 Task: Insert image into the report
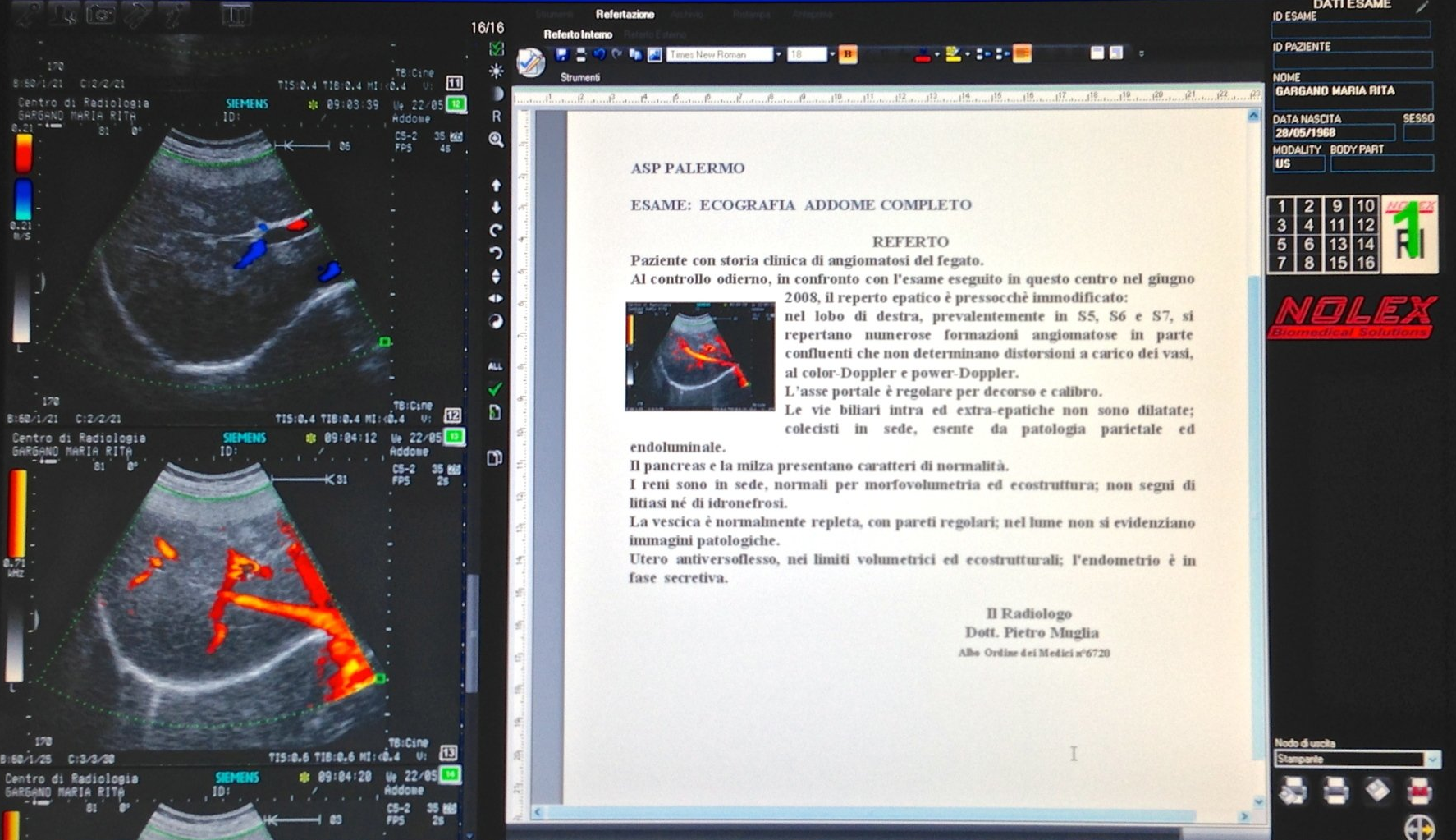tap(654, 54)
